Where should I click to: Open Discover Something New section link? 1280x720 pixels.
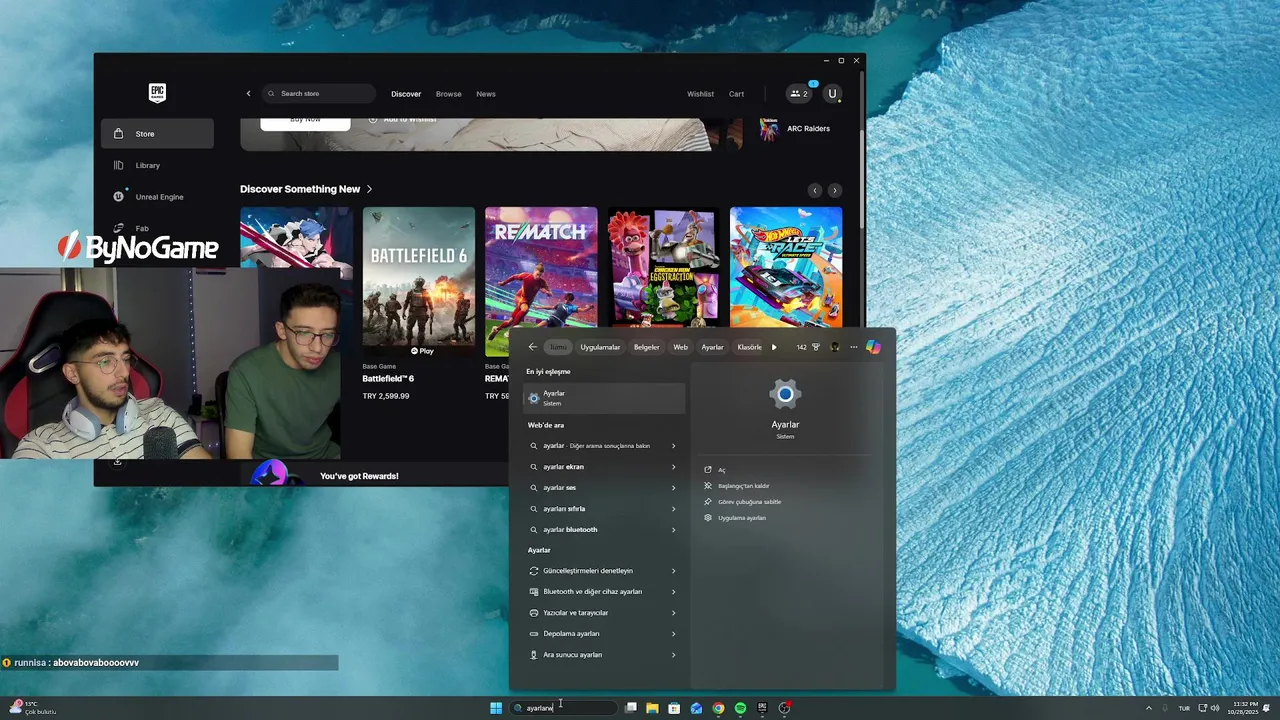[306, 189]
